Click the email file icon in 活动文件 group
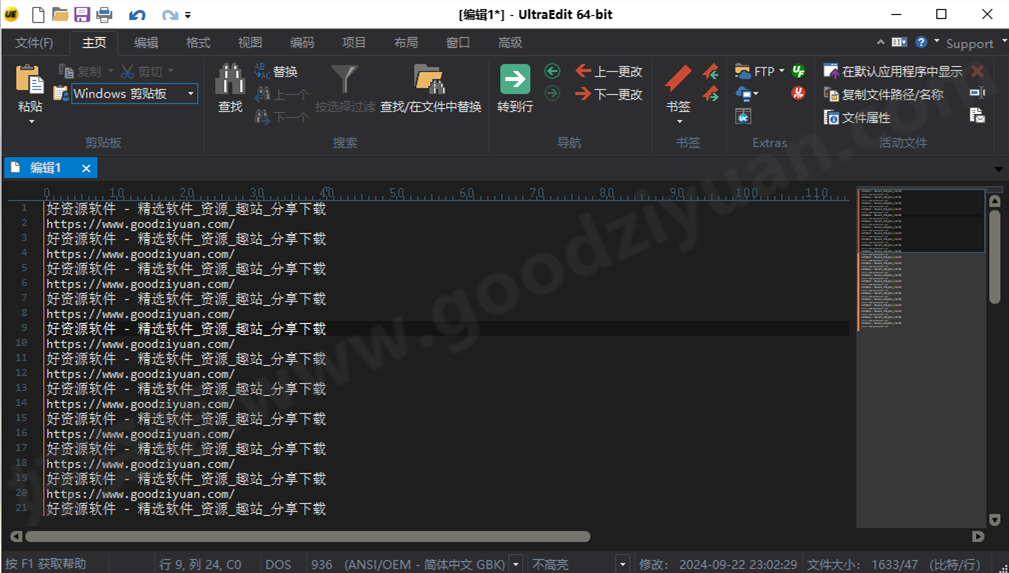Image resolution: width=1009 pixels, height=573 pixels. (977, 116)
